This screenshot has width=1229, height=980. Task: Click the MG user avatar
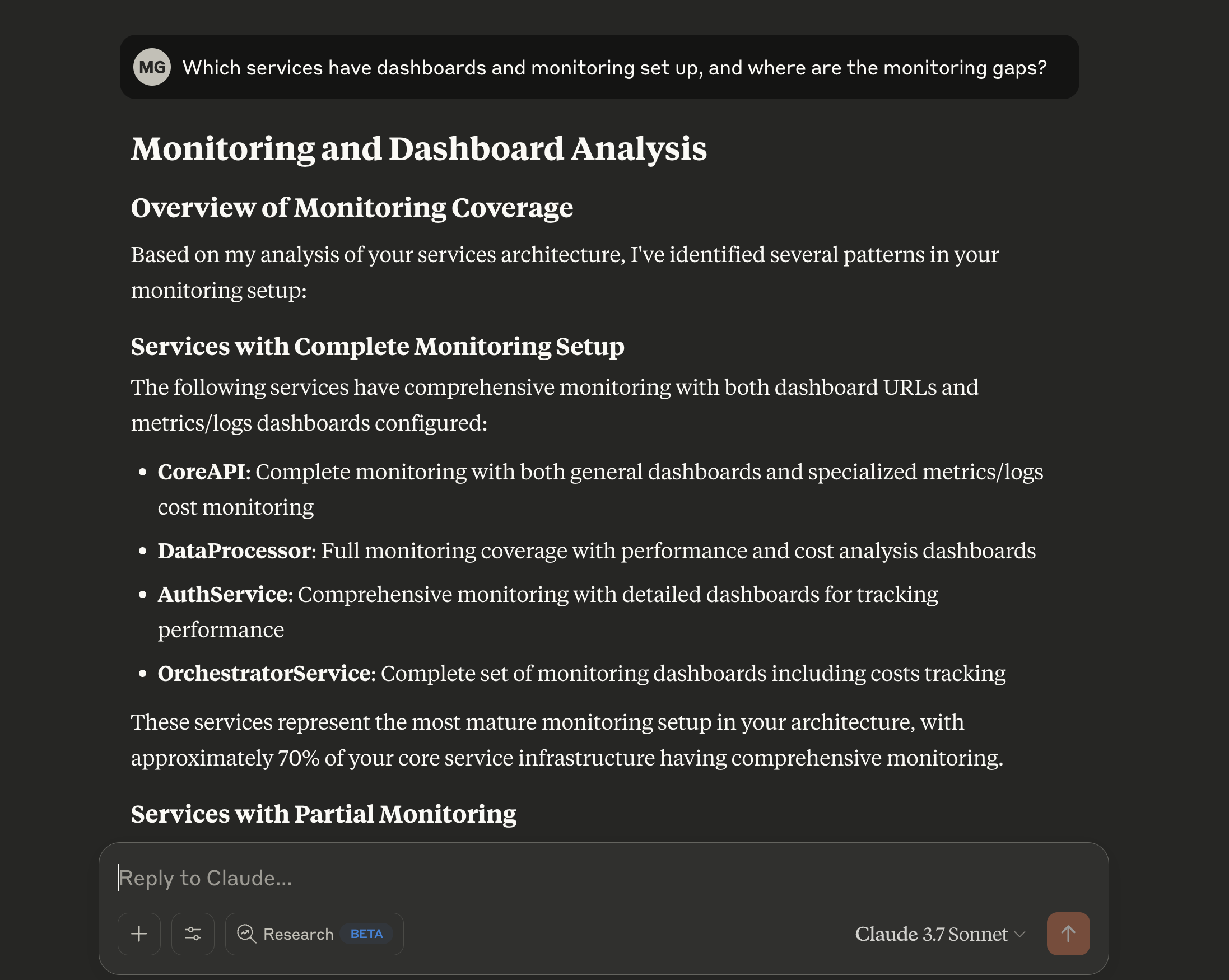tap(153, 67)
